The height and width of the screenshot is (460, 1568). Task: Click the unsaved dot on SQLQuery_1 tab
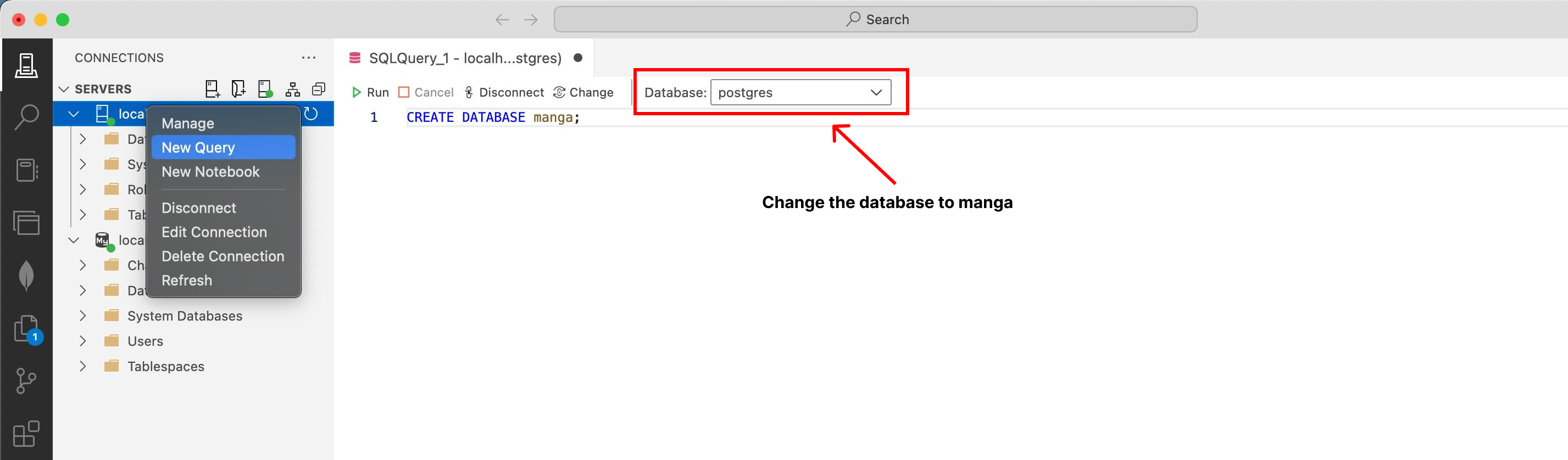pyautogui.click(x=577, y=58)
